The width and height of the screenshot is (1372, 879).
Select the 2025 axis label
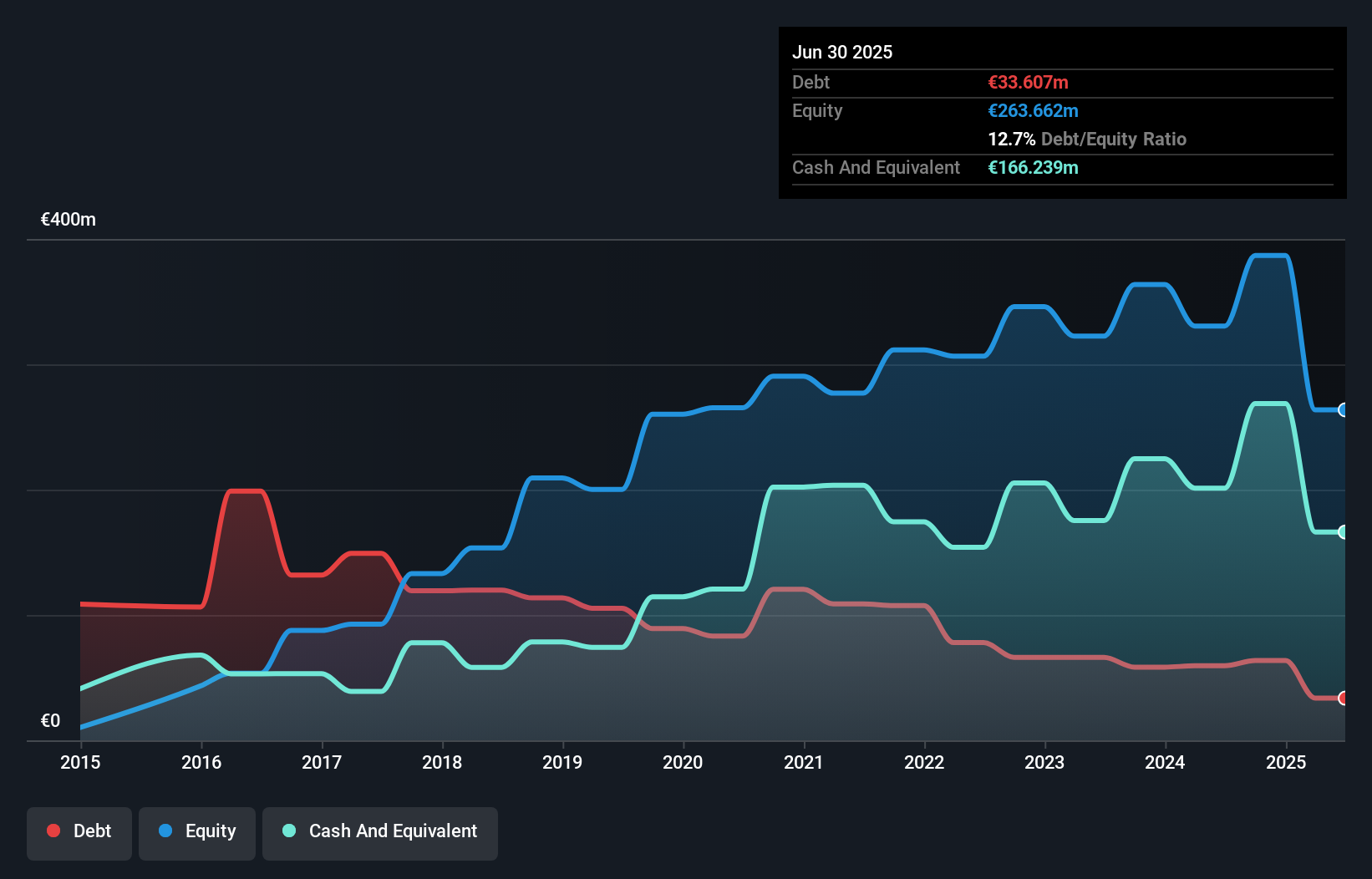click(1286, 762)
